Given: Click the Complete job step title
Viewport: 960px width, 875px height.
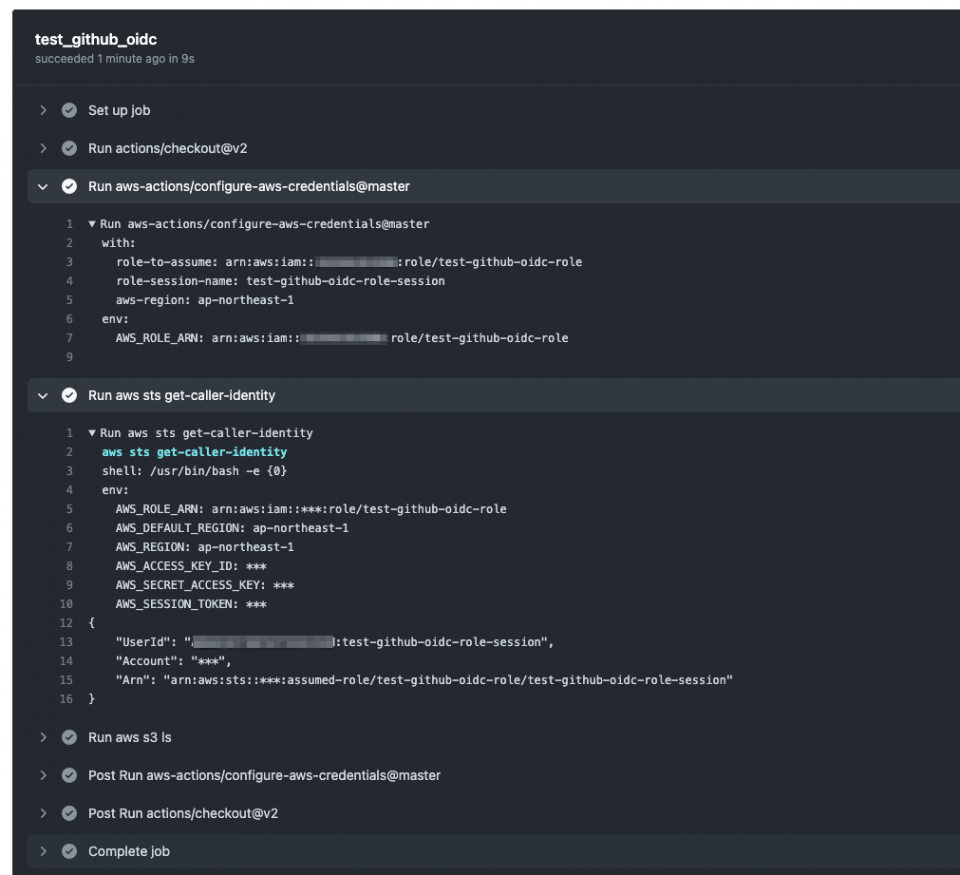Looking at the screenshot, I should click(129, 851).
